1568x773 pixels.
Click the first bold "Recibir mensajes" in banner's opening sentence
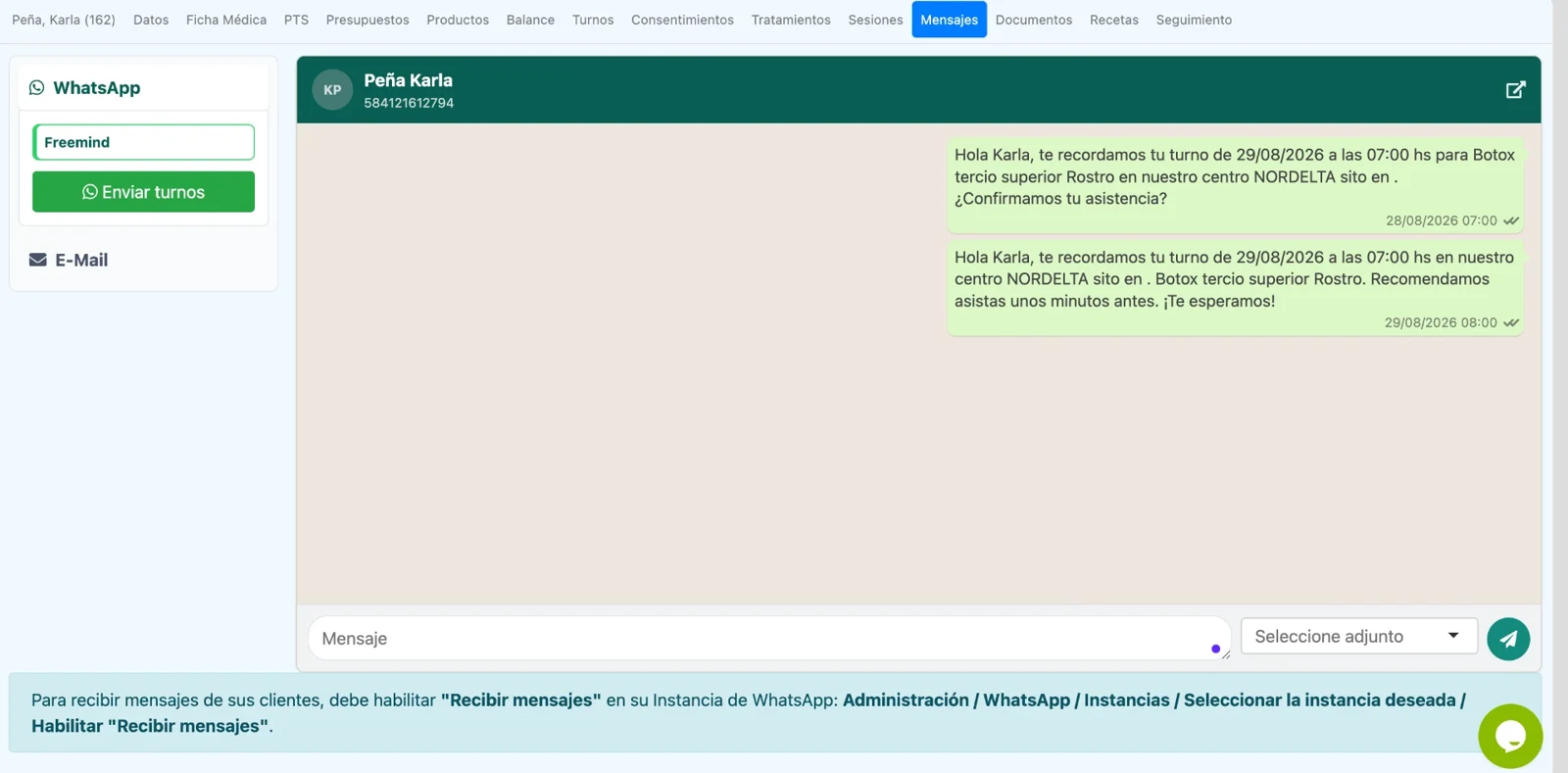click(x=520, y=701)
